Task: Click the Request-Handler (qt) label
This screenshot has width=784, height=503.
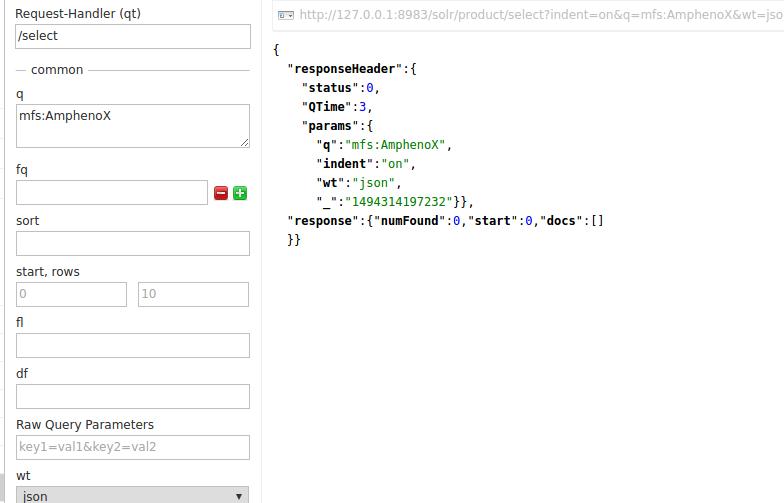Action: 78,14
